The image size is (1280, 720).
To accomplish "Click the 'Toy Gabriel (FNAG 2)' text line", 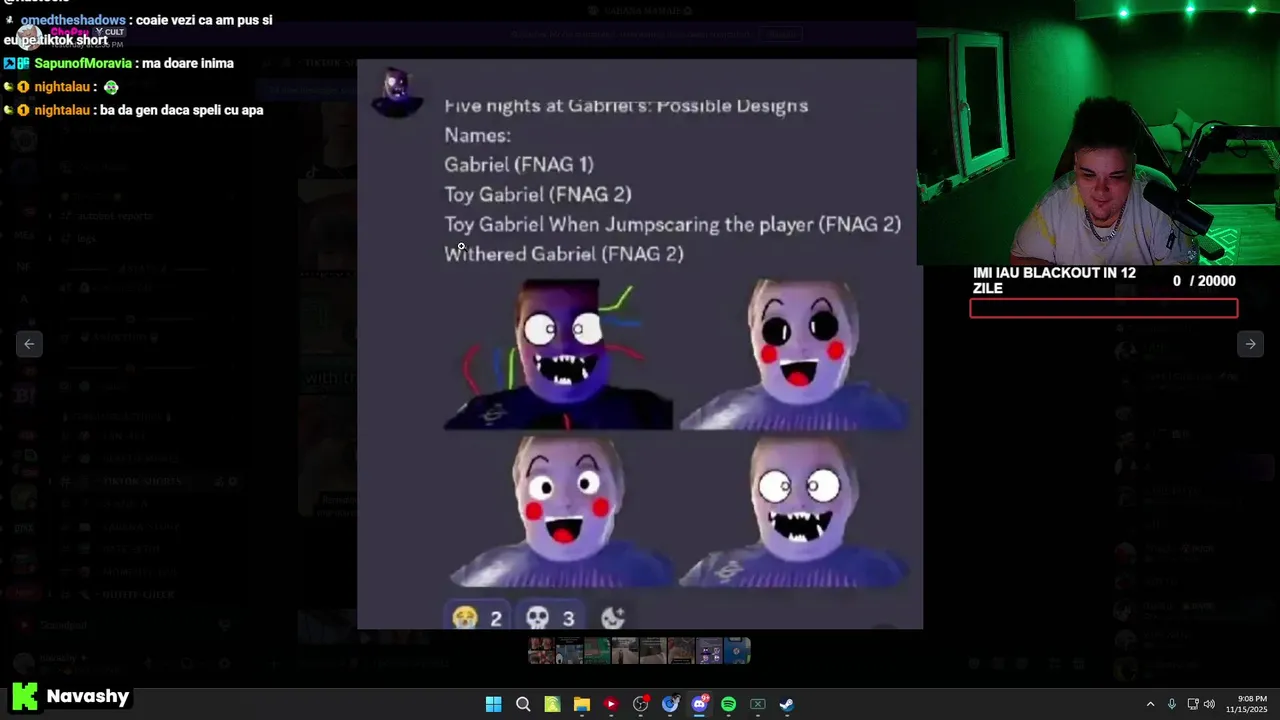I will (538, 194).
